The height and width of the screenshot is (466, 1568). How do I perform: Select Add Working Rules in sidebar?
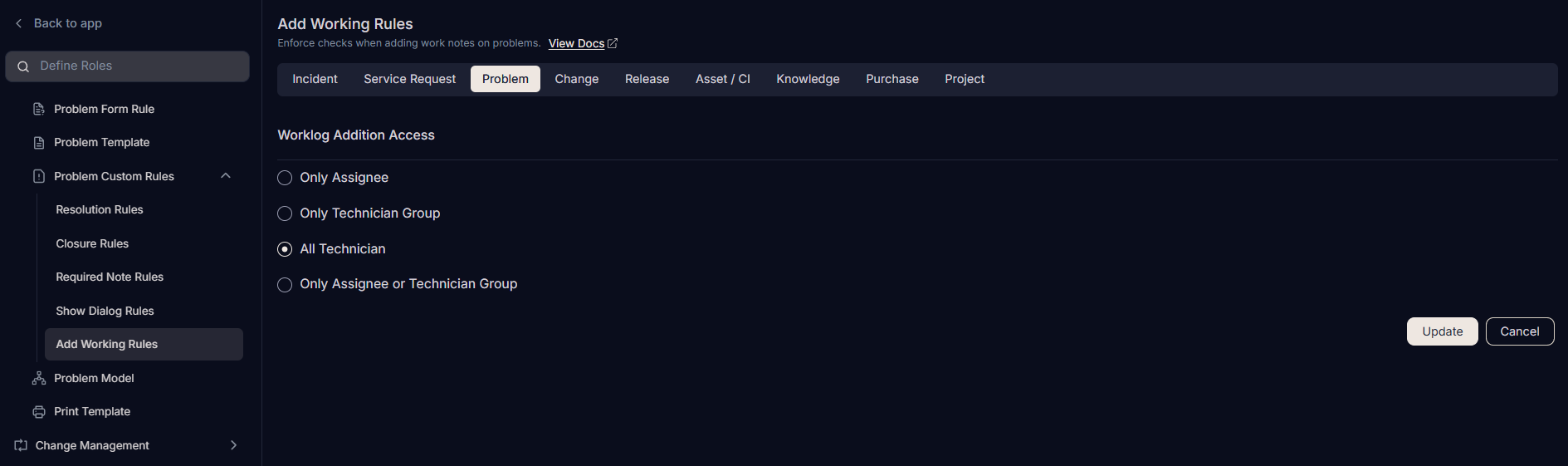[x=144, y=345]
